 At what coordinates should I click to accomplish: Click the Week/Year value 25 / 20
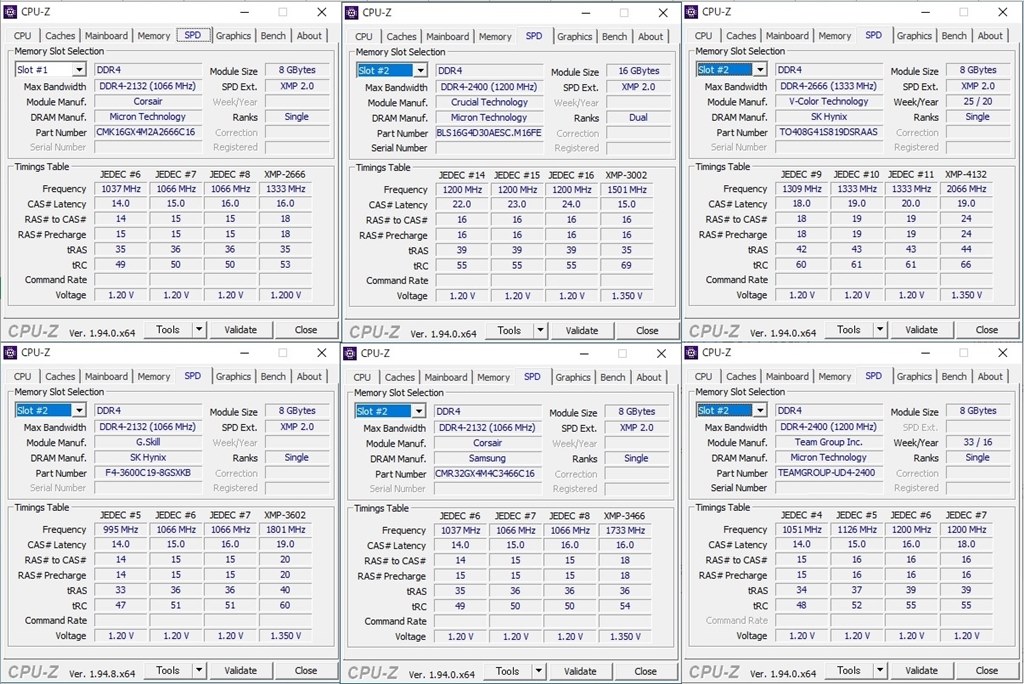coord(978,101)
